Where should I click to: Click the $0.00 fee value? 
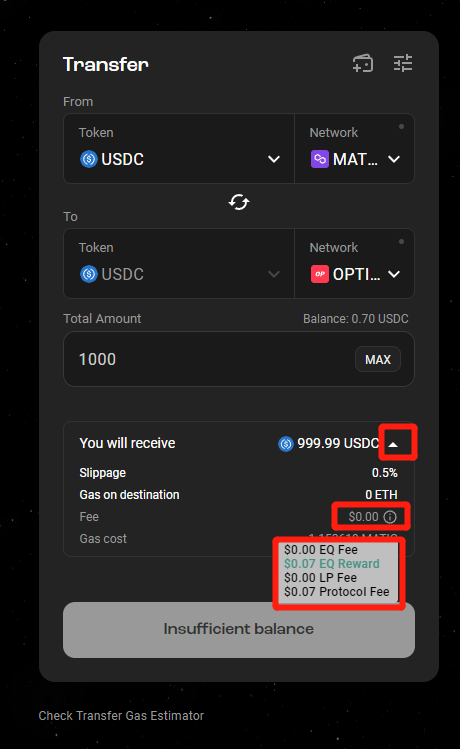point(364,517)
